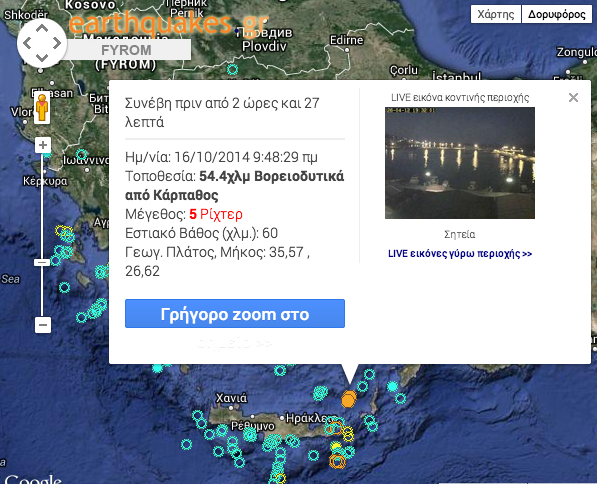Click the FYROM label box

126,50
